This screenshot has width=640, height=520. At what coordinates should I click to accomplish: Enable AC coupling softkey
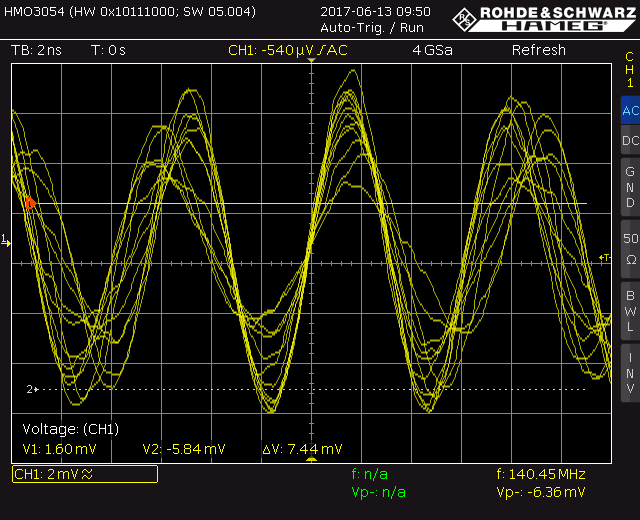pyautogui.click(x=630, y=112)
